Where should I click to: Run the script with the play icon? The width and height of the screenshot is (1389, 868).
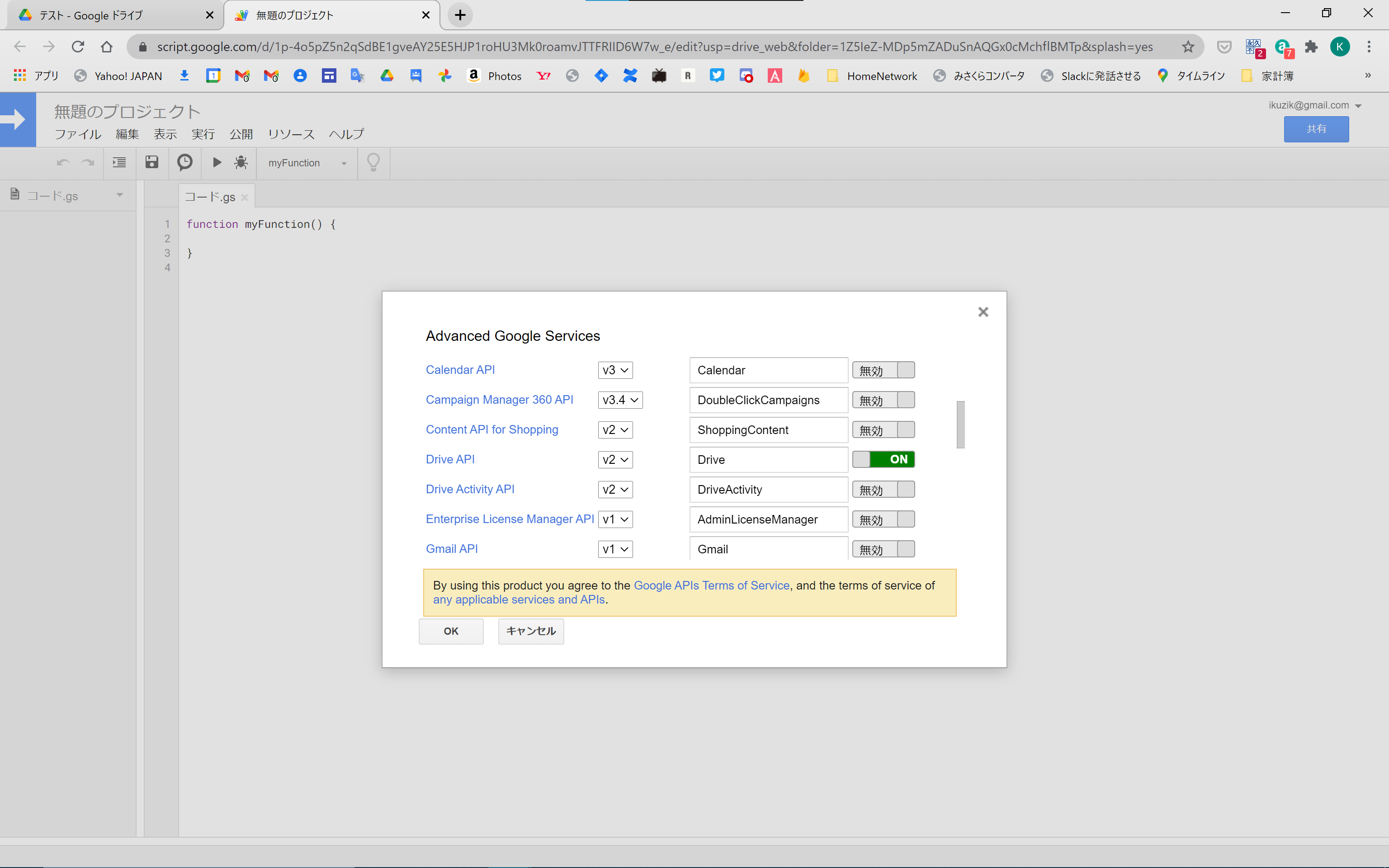[x=217, y=162]
